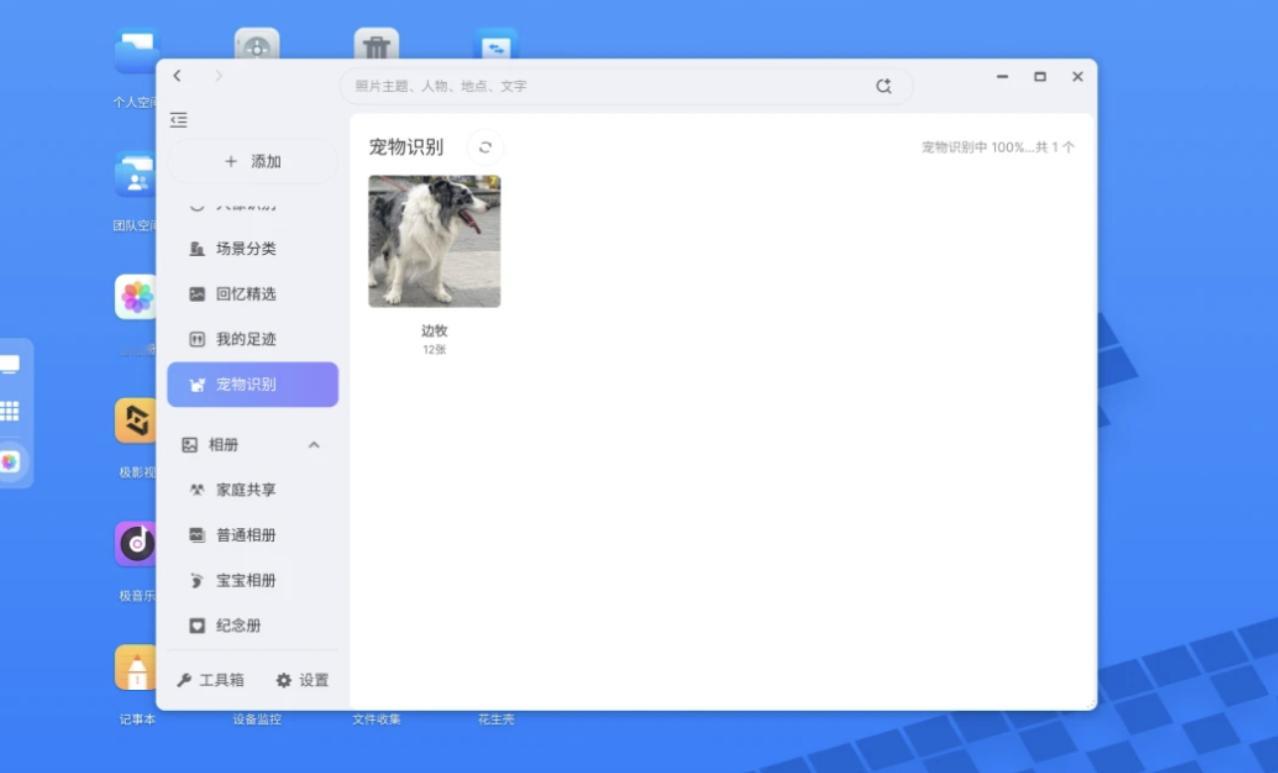1278x773 pixels.
Task: Open the trash bin desktop icon
Action: coord(376,44)
